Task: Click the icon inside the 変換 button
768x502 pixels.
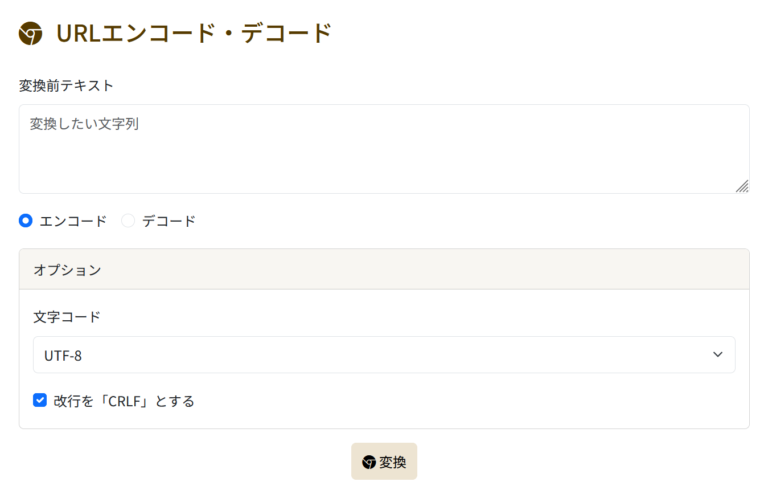Action: [x=369, y=462]
